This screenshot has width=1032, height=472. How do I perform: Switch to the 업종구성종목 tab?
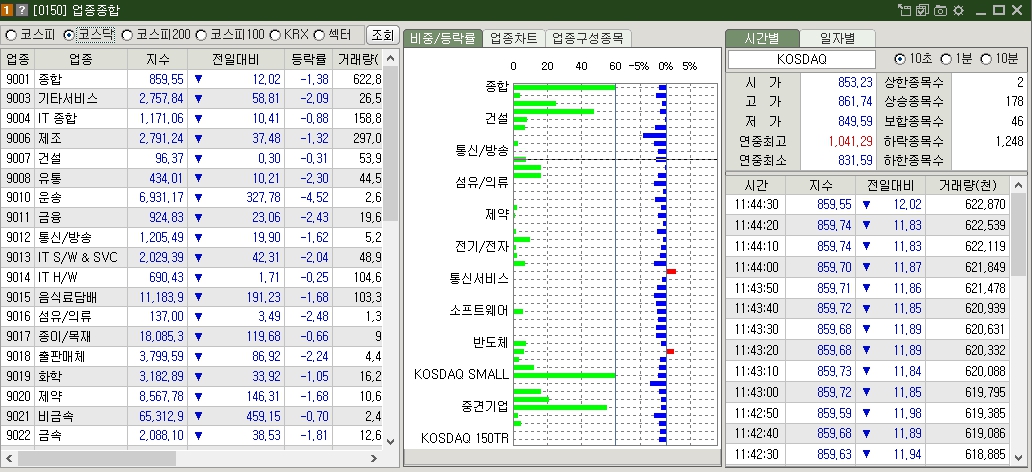coord(588,38)
